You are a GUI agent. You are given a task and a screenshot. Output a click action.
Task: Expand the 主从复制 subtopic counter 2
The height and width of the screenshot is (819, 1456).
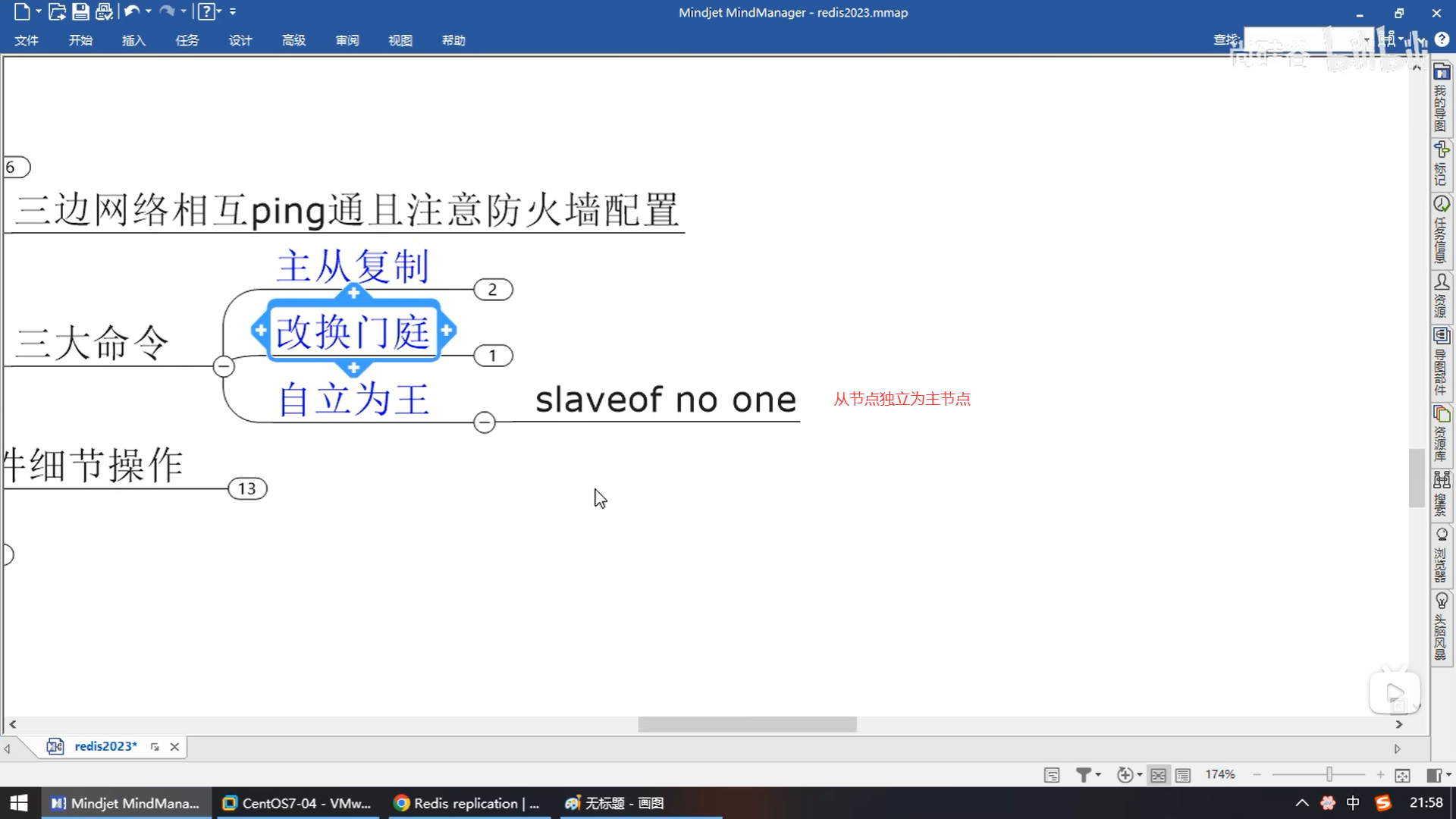tap(493, 290)
